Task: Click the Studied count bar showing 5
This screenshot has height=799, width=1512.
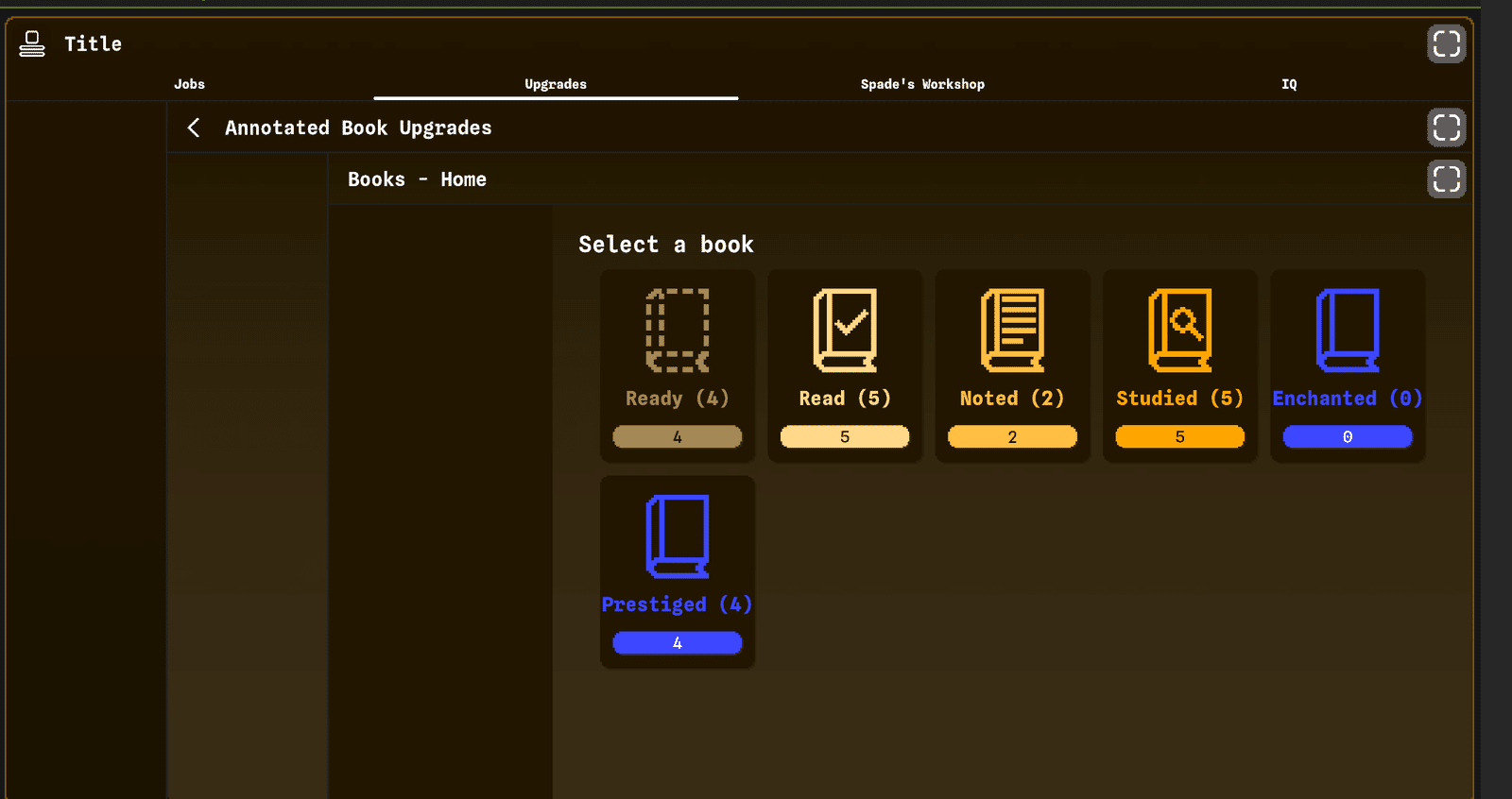Action: 1179,436
